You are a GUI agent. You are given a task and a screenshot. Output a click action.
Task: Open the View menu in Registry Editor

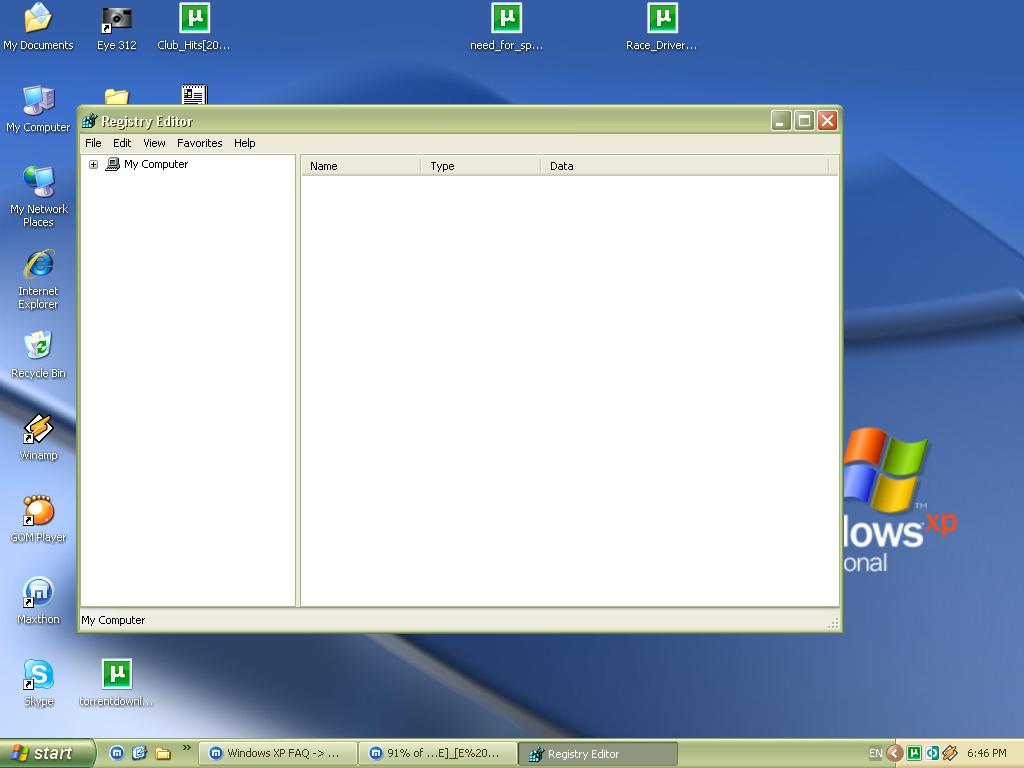point(154,143)
